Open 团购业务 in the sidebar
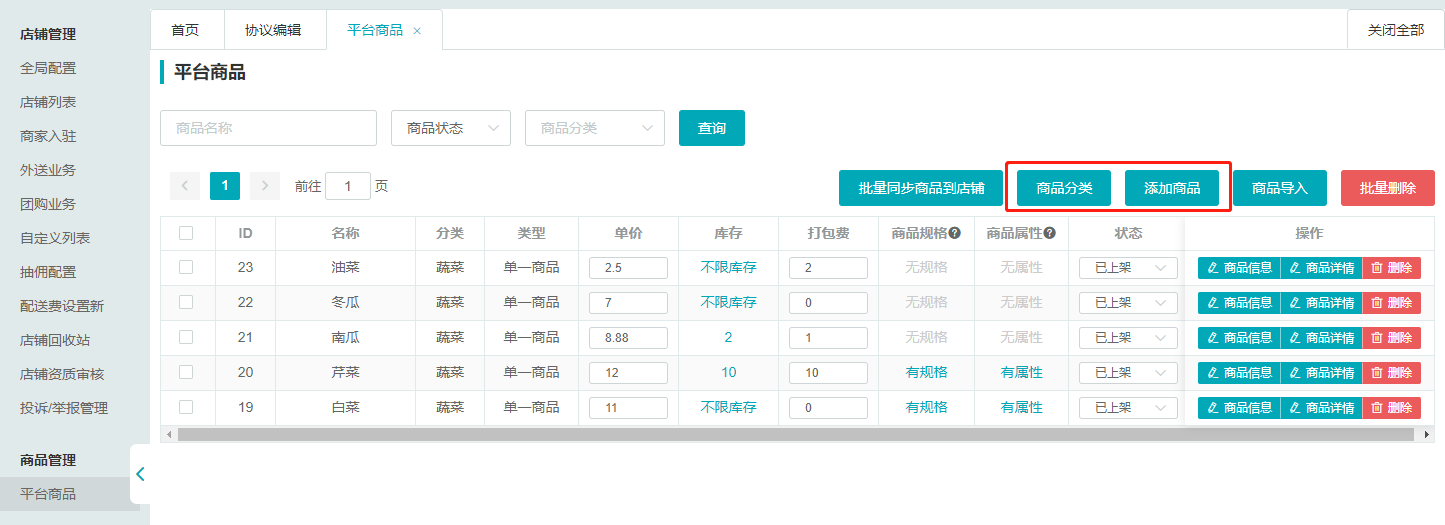This screenshot has height=525, width=1445. pos(48,204)
